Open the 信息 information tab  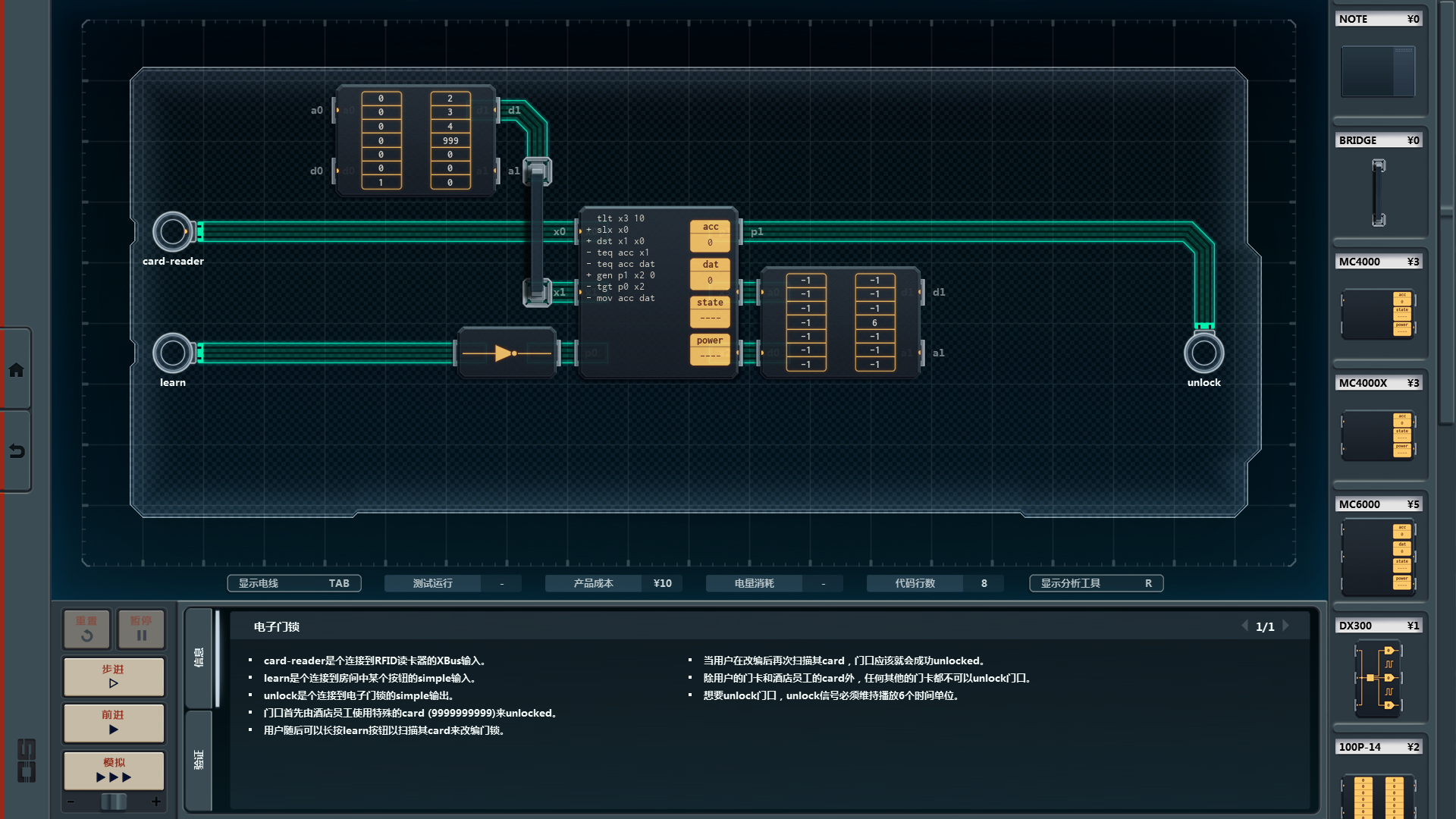click(x=199, y=657)
